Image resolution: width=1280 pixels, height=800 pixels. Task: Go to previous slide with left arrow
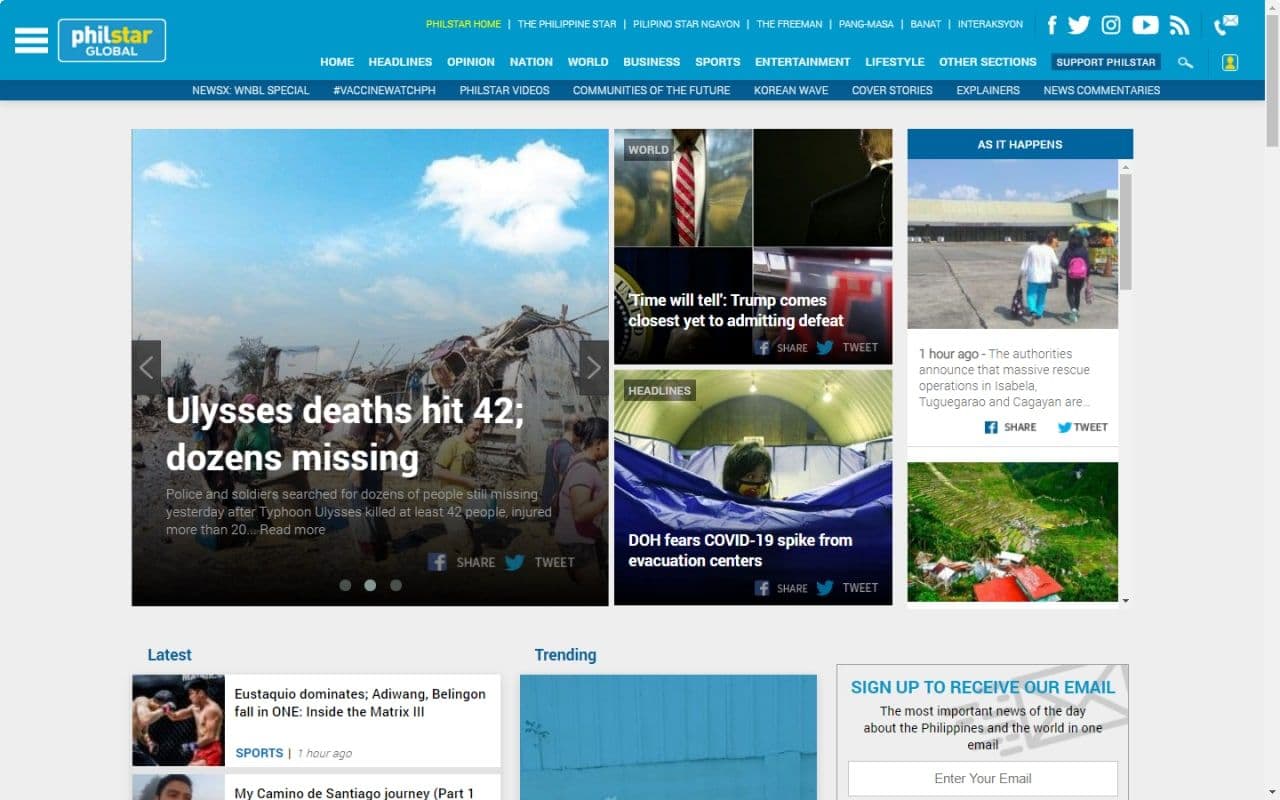click(x=146, y=368)
